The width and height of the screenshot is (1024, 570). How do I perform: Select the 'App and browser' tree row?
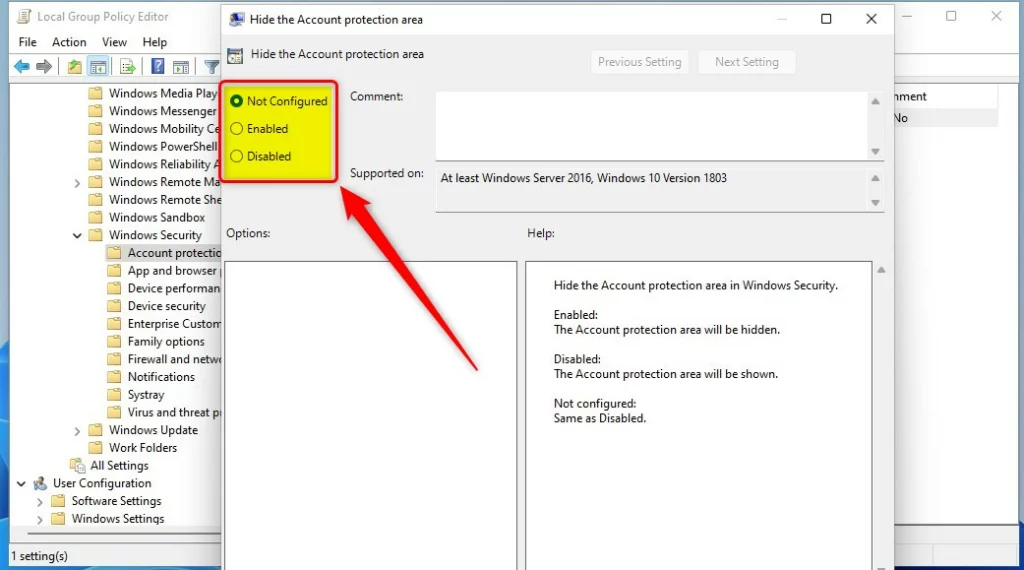click(174, 270)
